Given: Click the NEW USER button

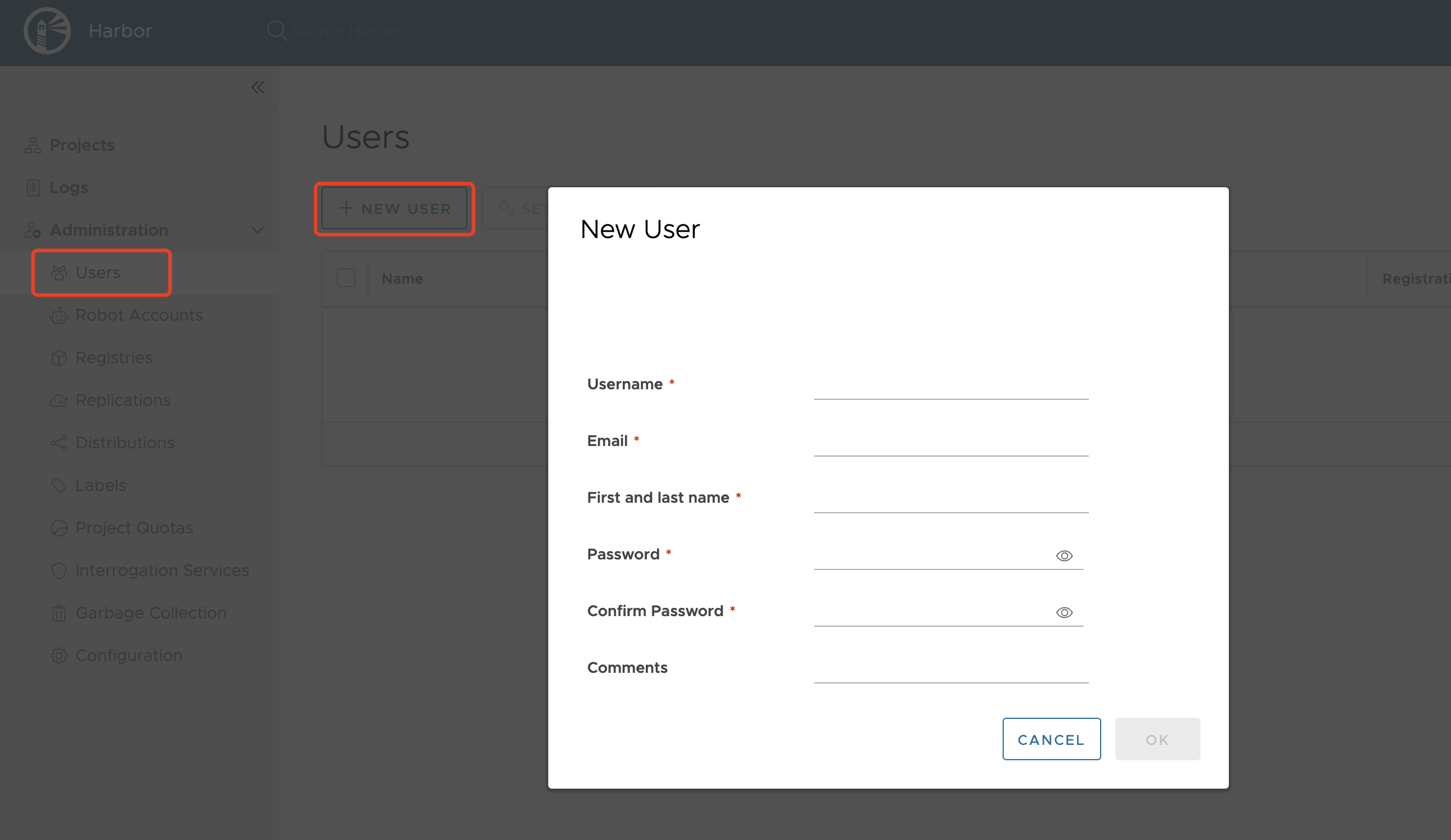Looking at the screenshot, I should tap(395, 209).
